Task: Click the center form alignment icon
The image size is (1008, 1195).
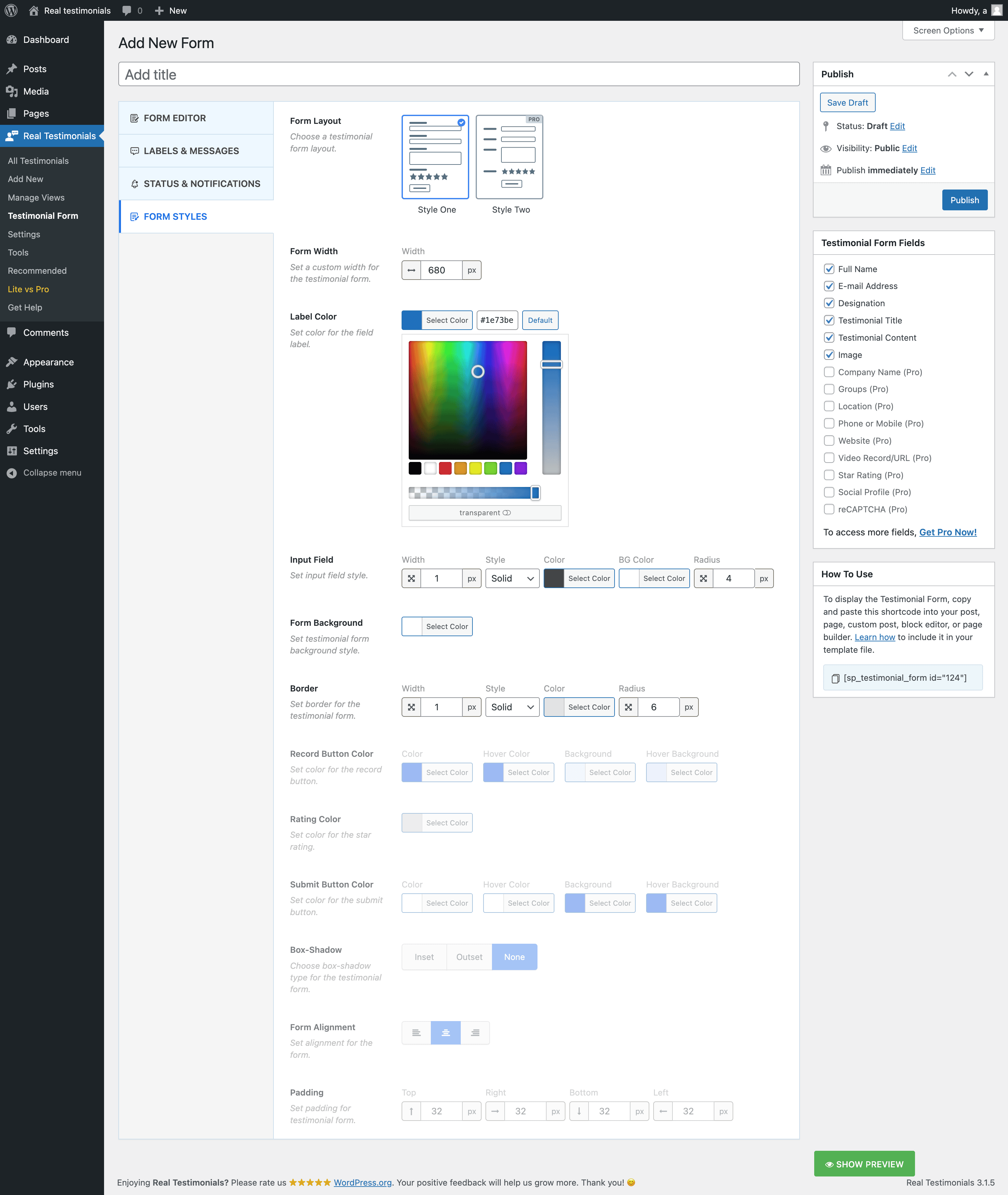Action: (x=445, y=1033)
